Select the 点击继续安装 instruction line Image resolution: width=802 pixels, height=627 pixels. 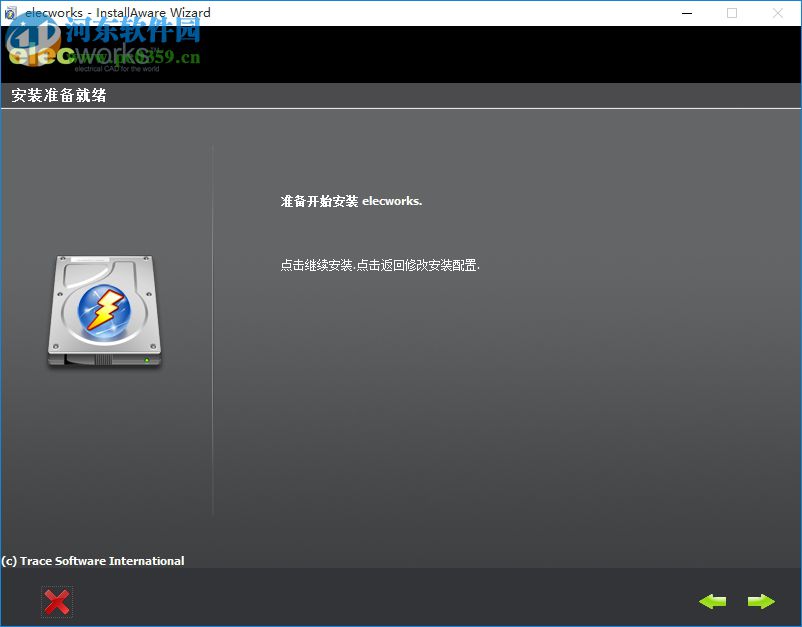click(x=383, y=266)
